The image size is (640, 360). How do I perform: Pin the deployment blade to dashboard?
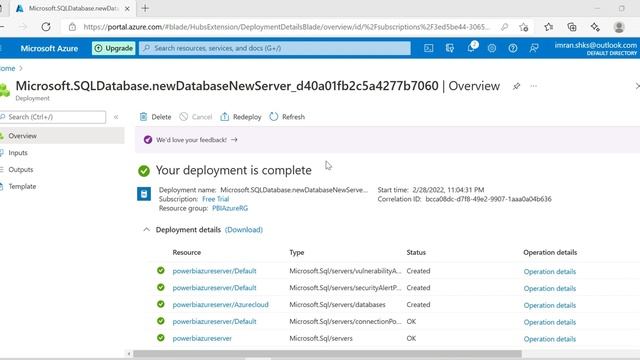click(x=516, y=86)
